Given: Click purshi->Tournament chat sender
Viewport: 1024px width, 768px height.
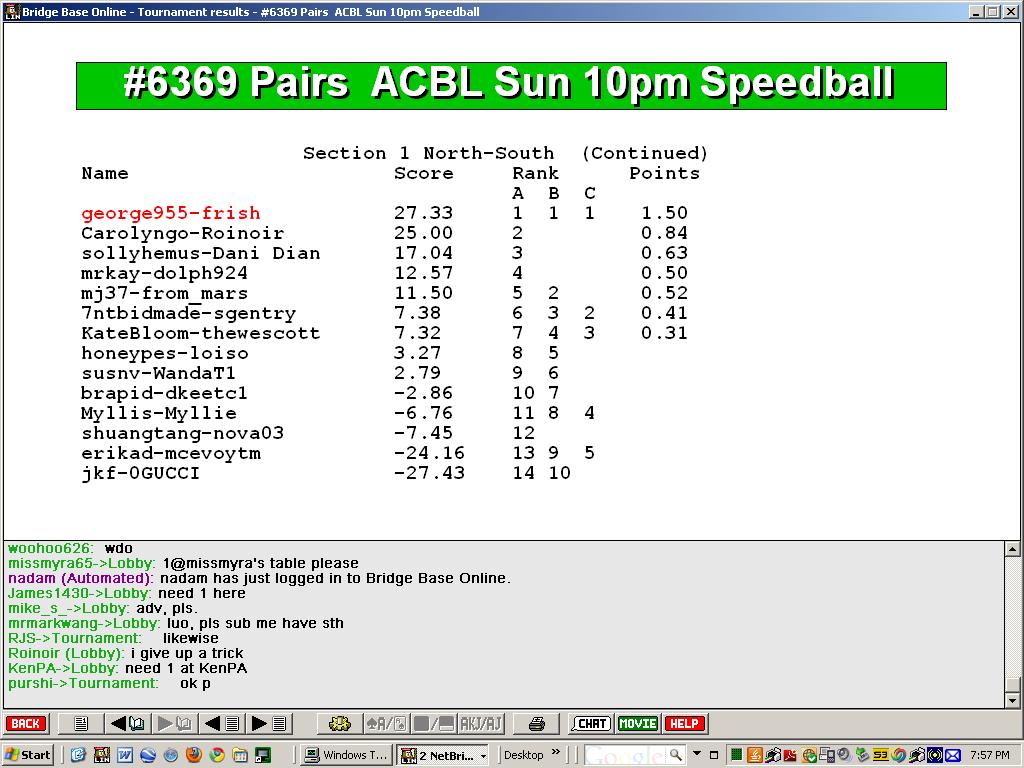Looking at the screenshot, I should tap(83, 684).
